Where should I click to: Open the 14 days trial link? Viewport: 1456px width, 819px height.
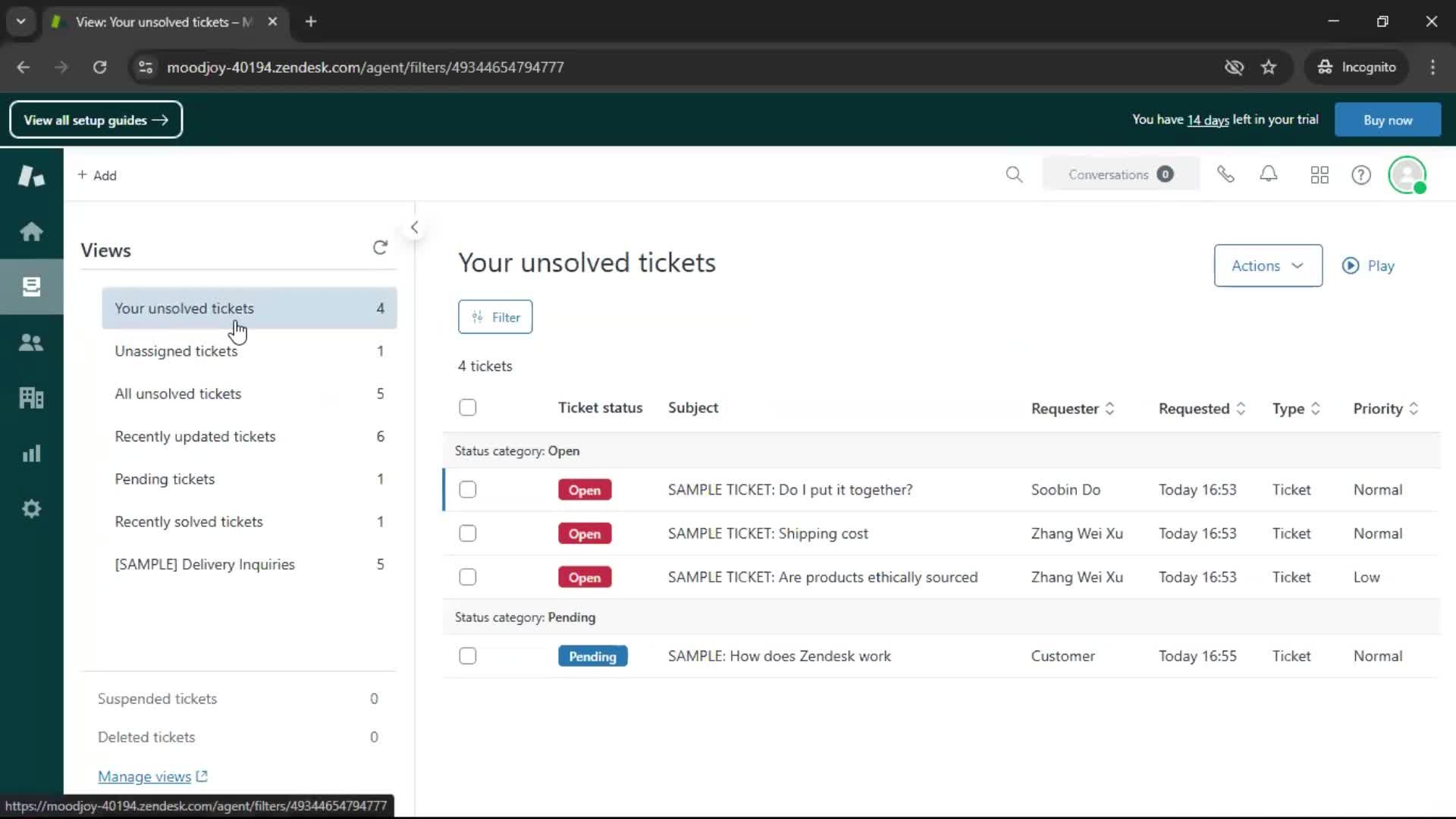pos(1208,120)
